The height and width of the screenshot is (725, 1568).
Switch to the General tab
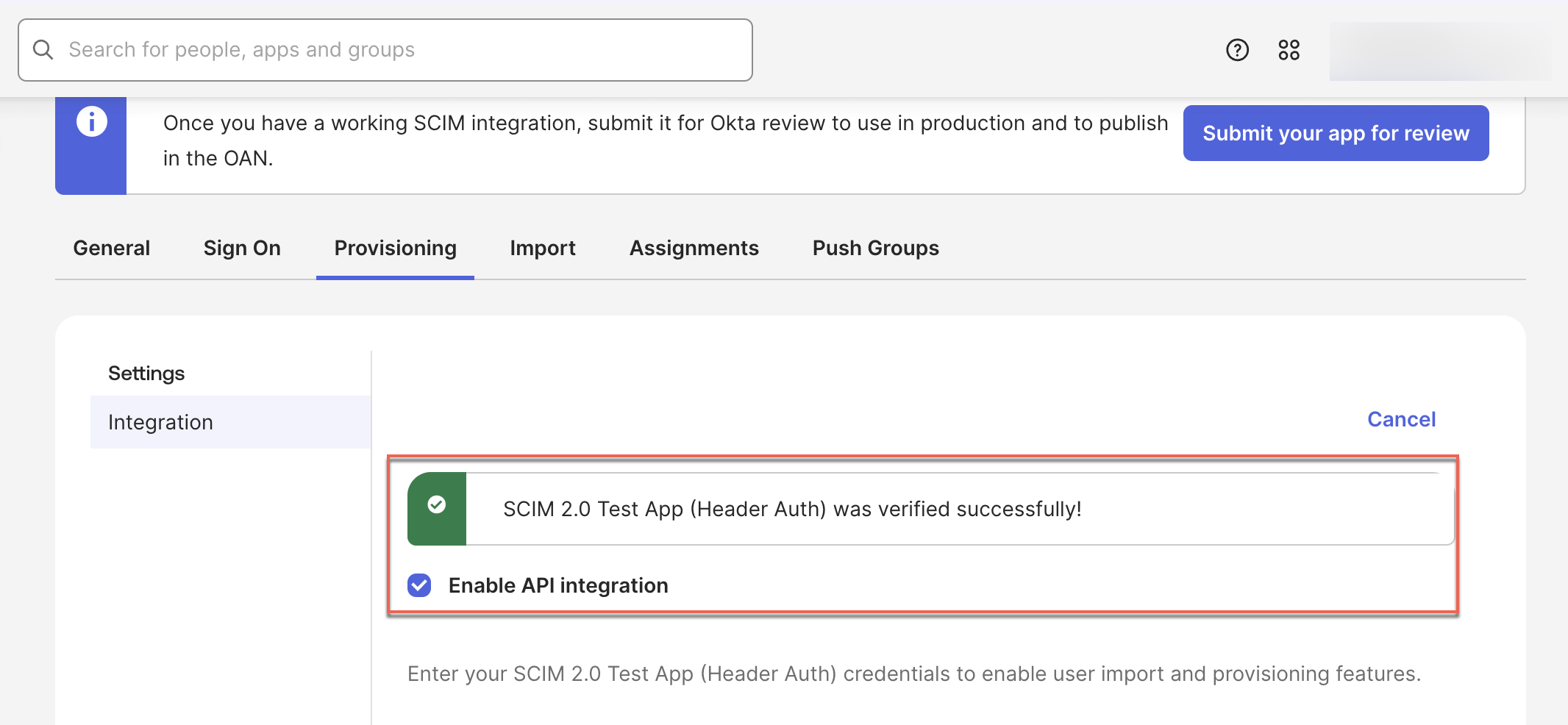(112, 249)
